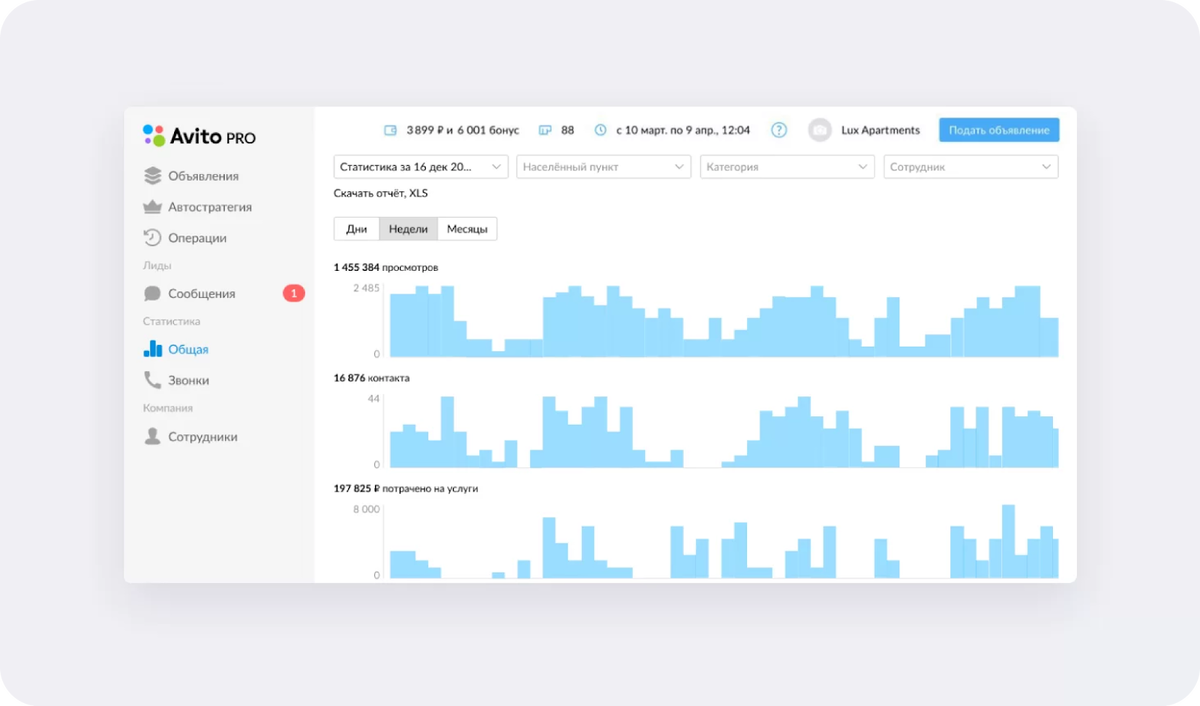The image size is (1200, 706).
Task: Download report via Скачать отчёт, XLS
Action: [381, 193]
